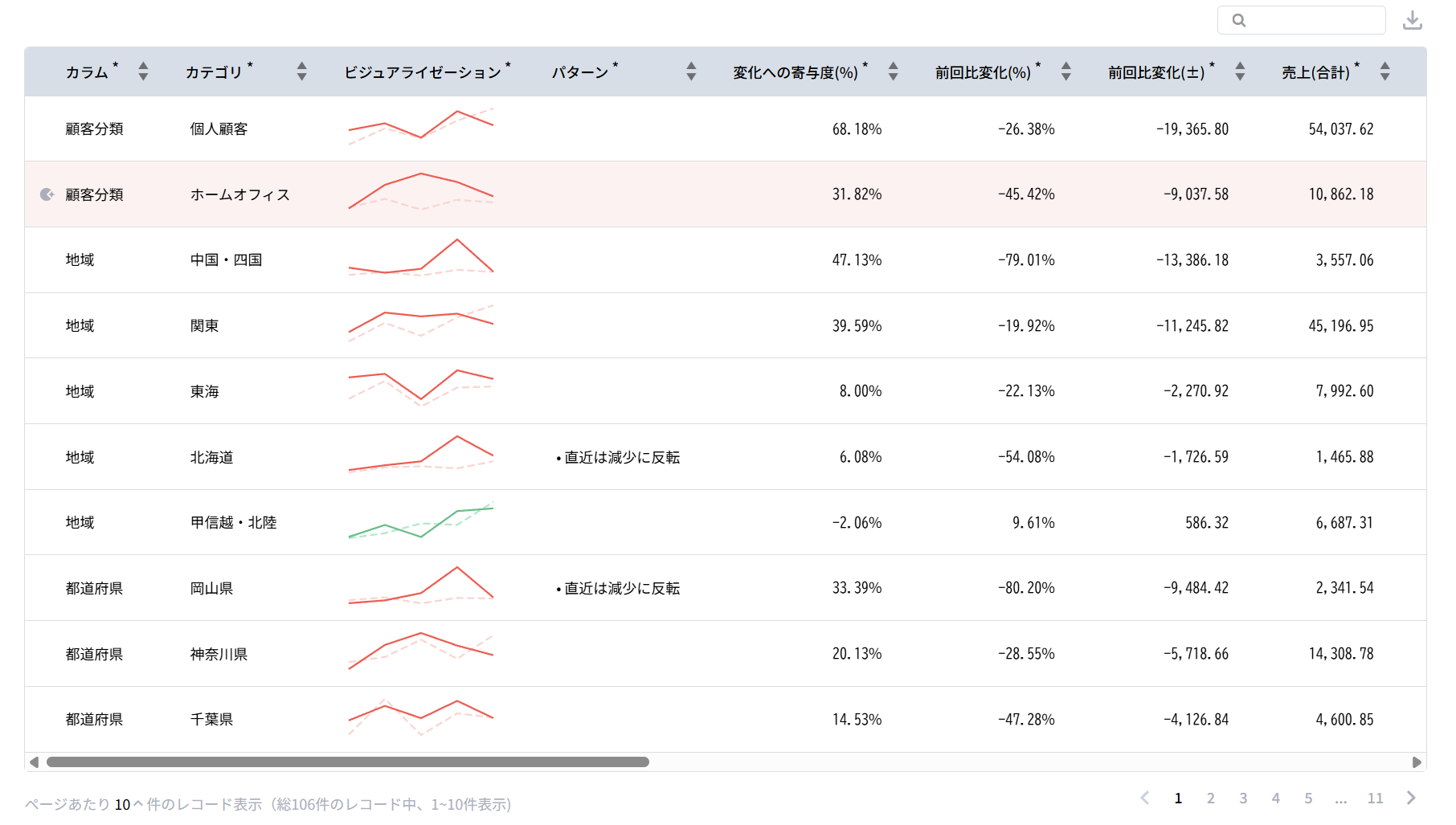
Task: Sort by パターン column sort arrows
Action: (x=691, y=71)
